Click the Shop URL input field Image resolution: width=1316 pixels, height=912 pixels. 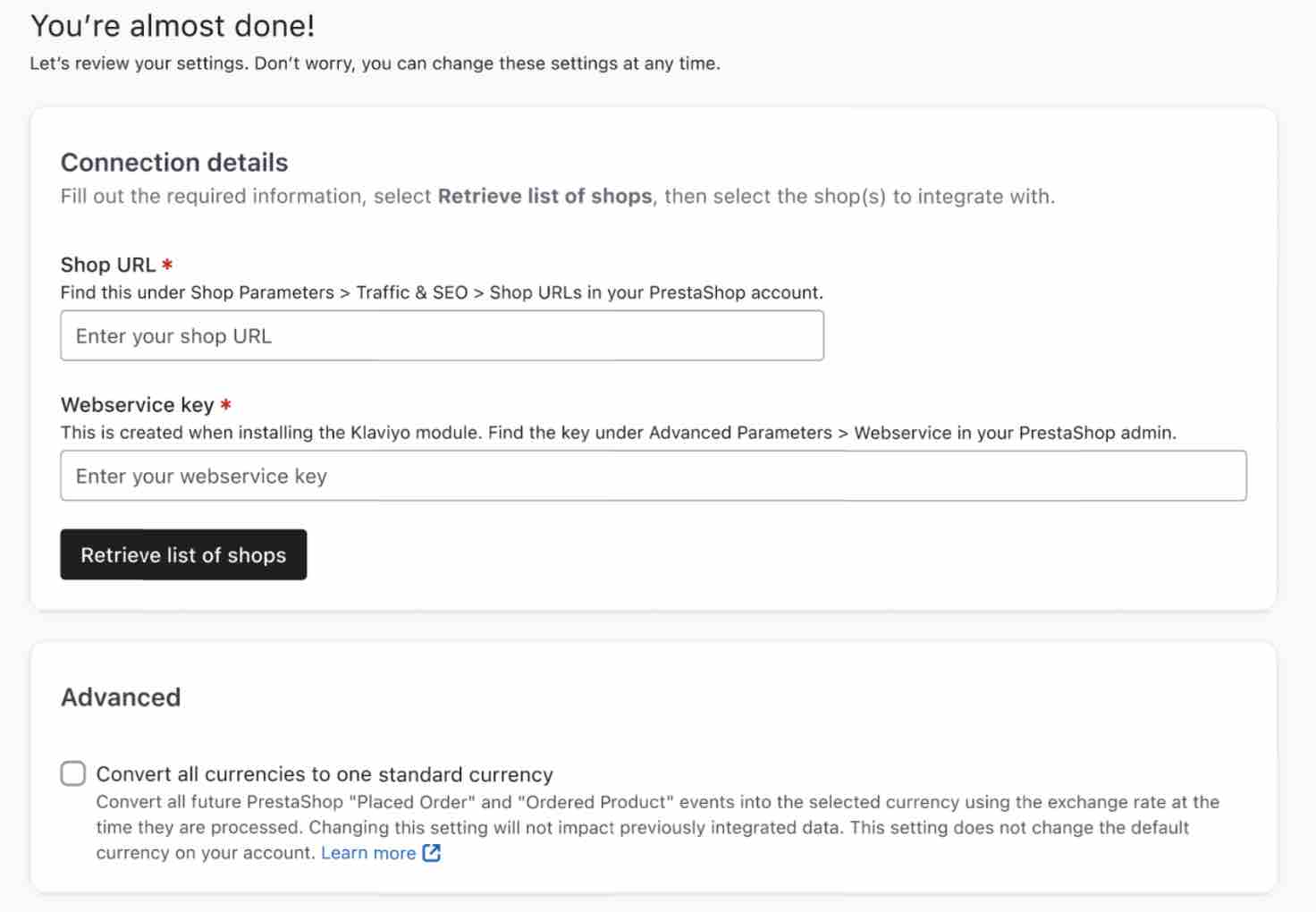tap(442, 335)
